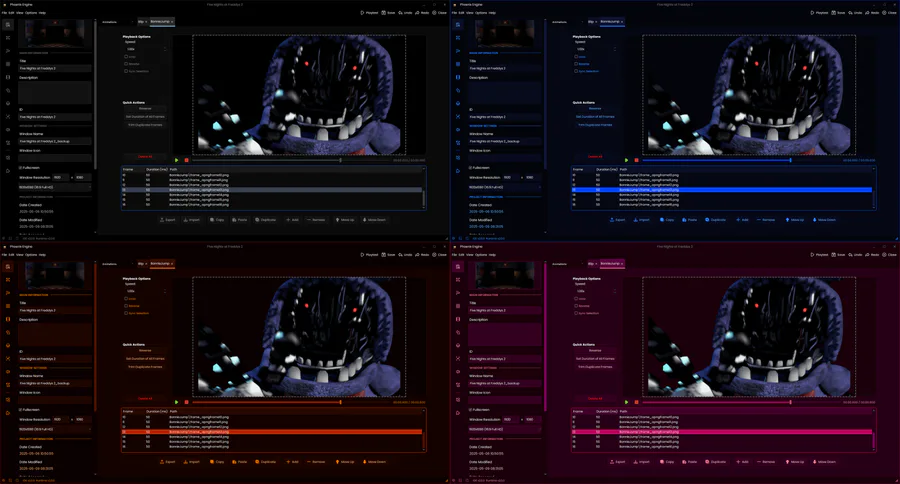Open resolution preset dropdown in pink-theme window
The height and width of the screenshot is (484, 900).
click(505, 429)
